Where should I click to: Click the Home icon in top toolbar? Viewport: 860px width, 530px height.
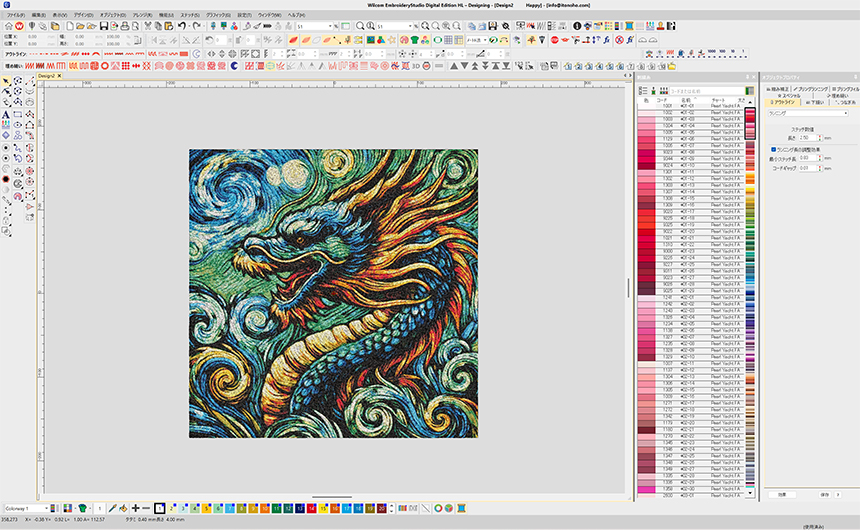[8, 25]
